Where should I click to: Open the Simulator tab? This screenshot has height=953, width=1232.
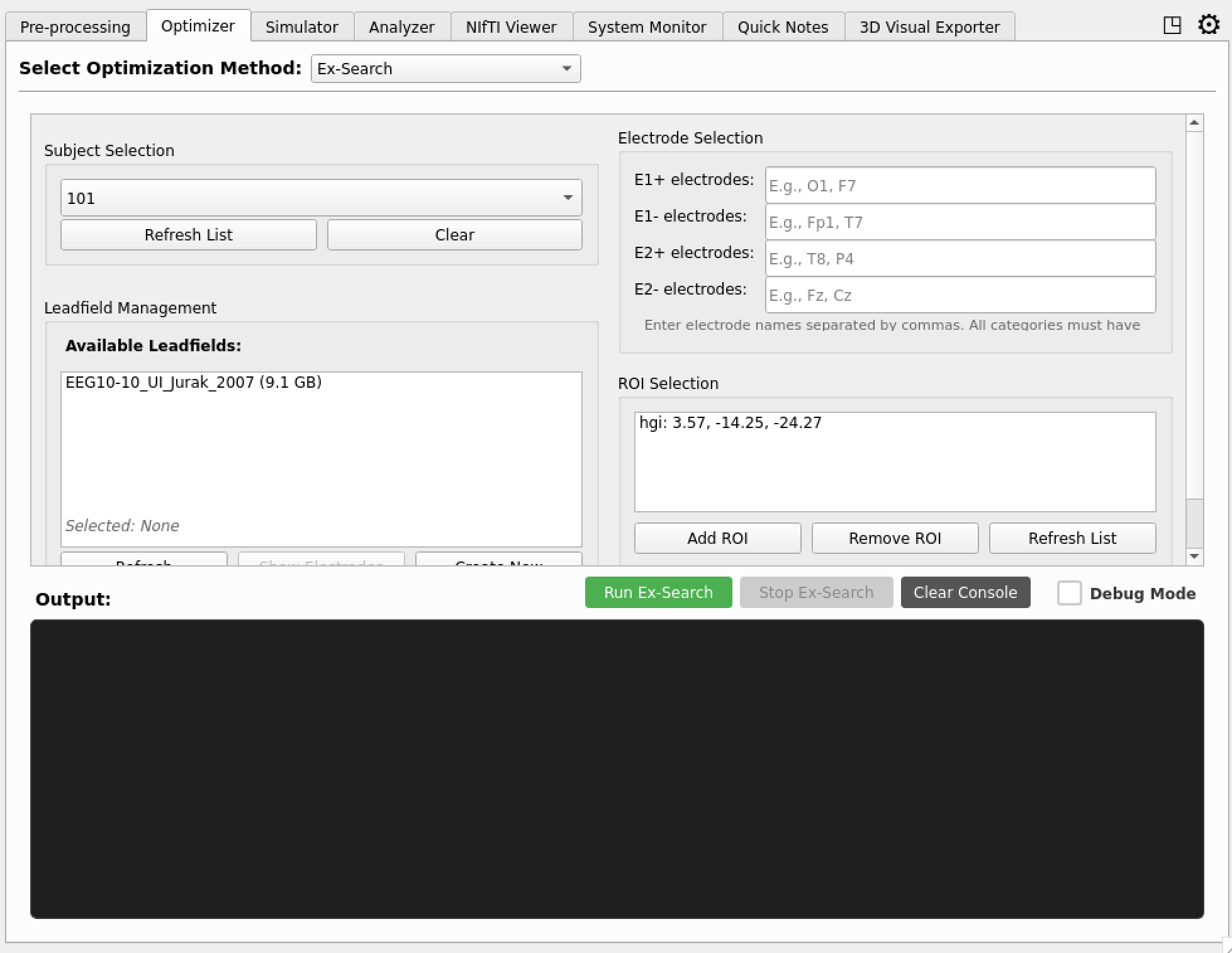301,26
